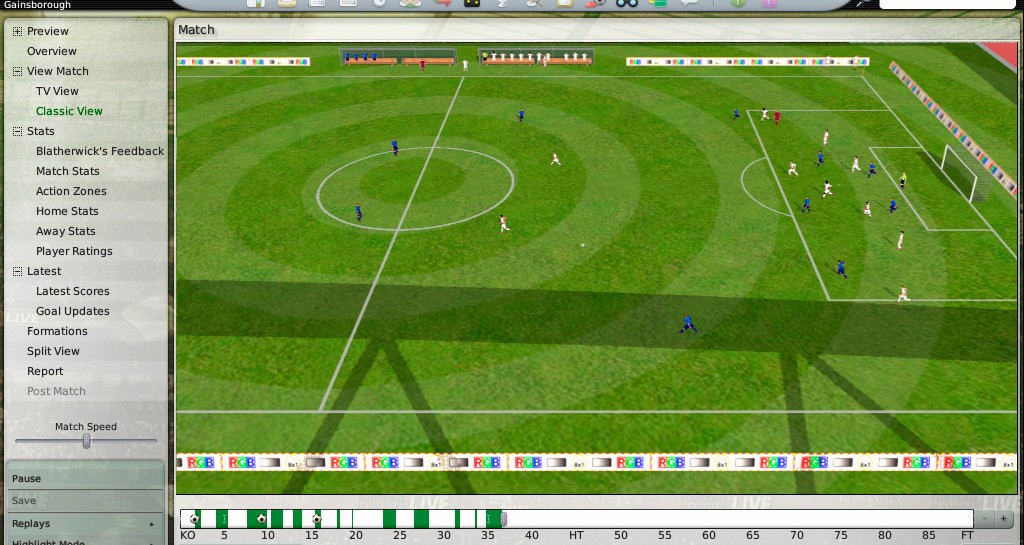The height and width of the screenshot is (545, 1024).
Task: Click the KO label on timeline
Action: [187, 536]
